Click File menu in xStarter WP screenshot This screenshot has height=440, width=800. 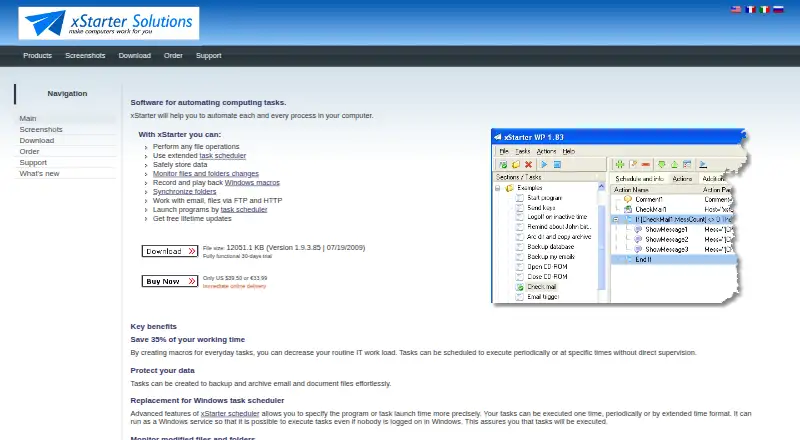(504, 152)
